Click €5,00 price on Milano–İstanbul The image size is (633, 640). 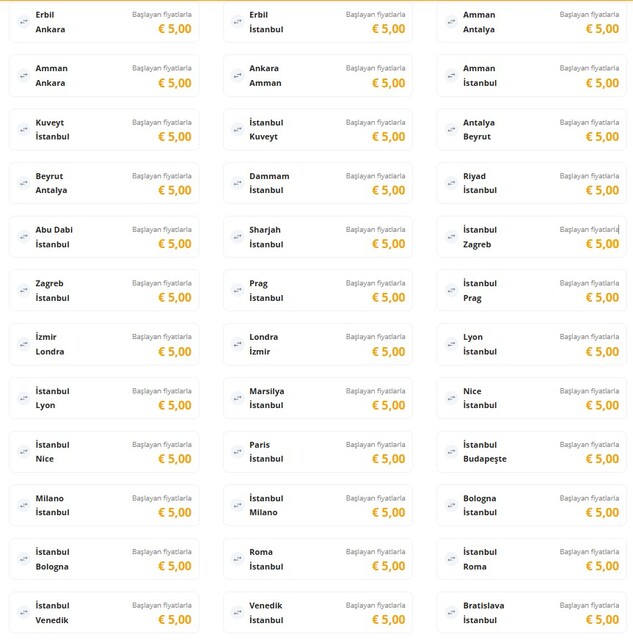click(x=175, y=512)
